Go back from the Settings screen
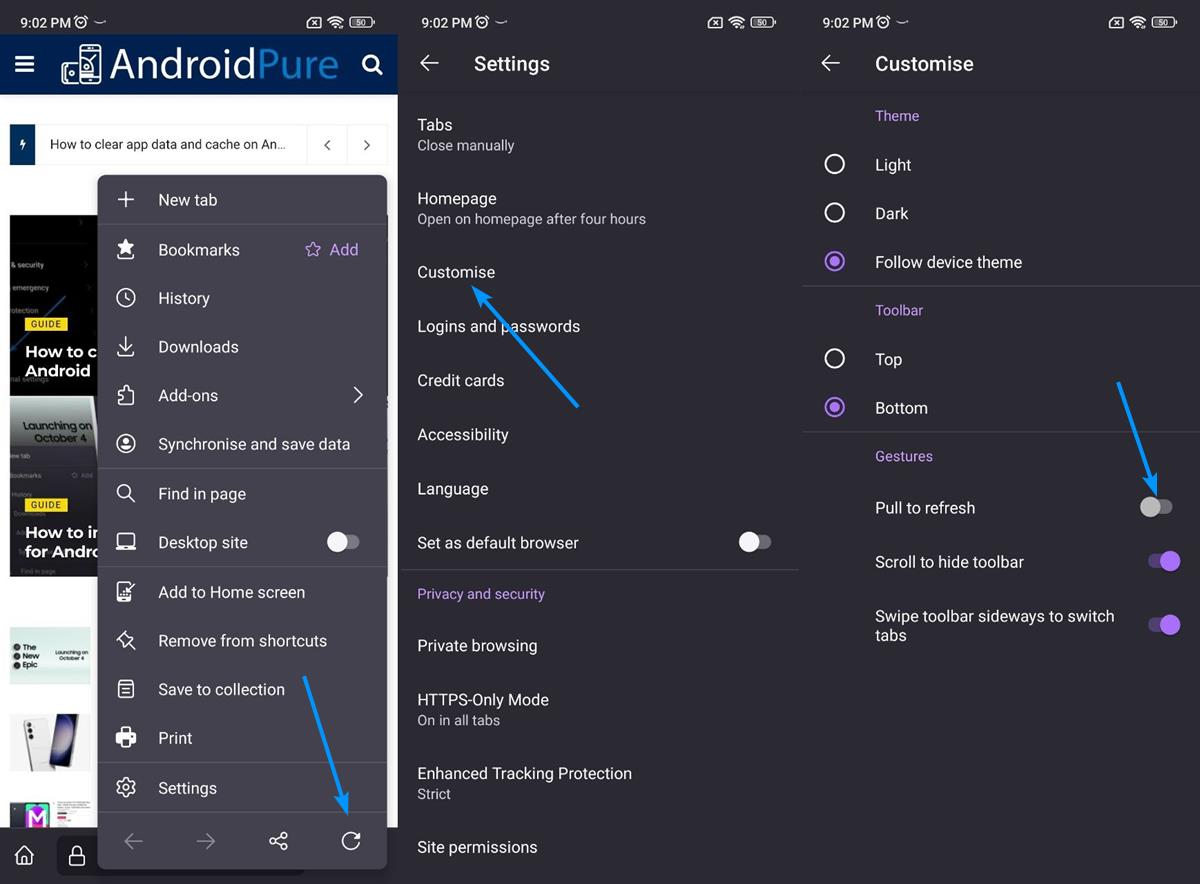 429,63
